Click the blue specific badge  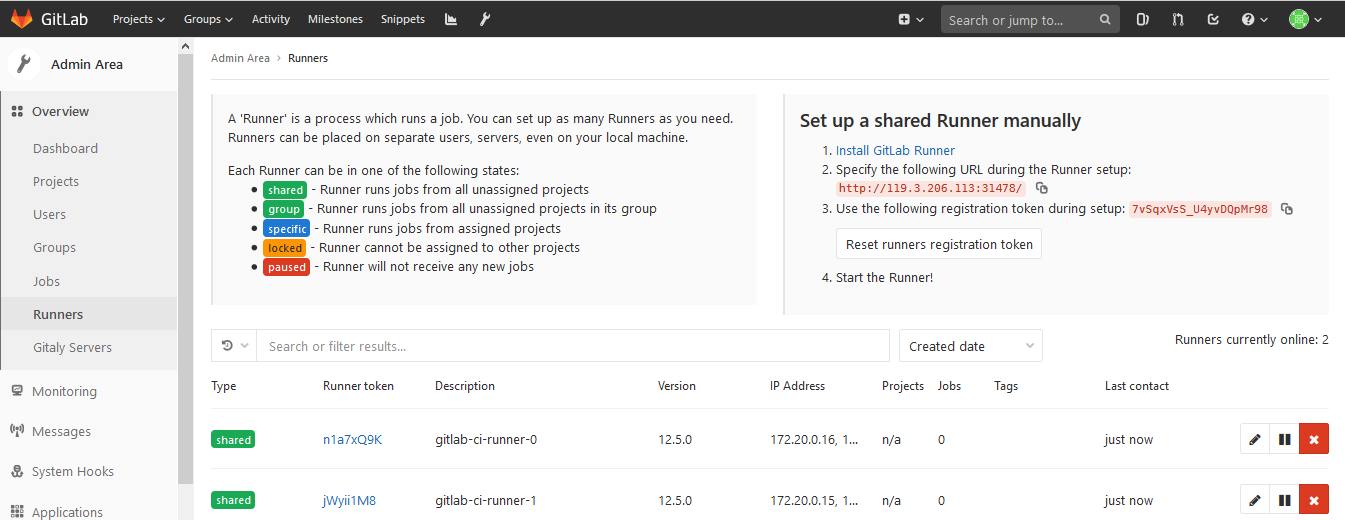click(287, 229)
